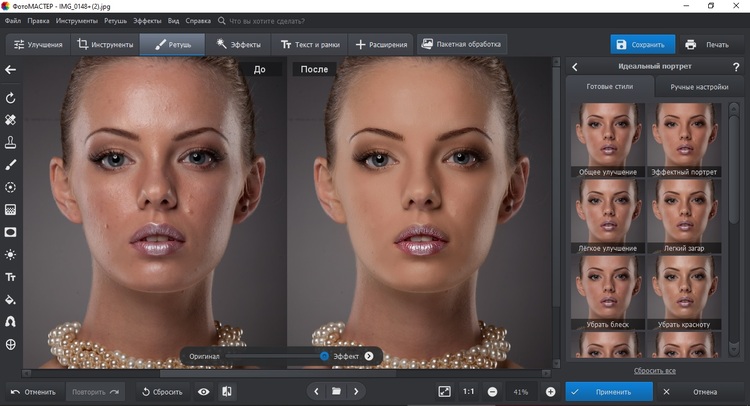
Task: Go to next image with right arrow
Action: point(356,391)
